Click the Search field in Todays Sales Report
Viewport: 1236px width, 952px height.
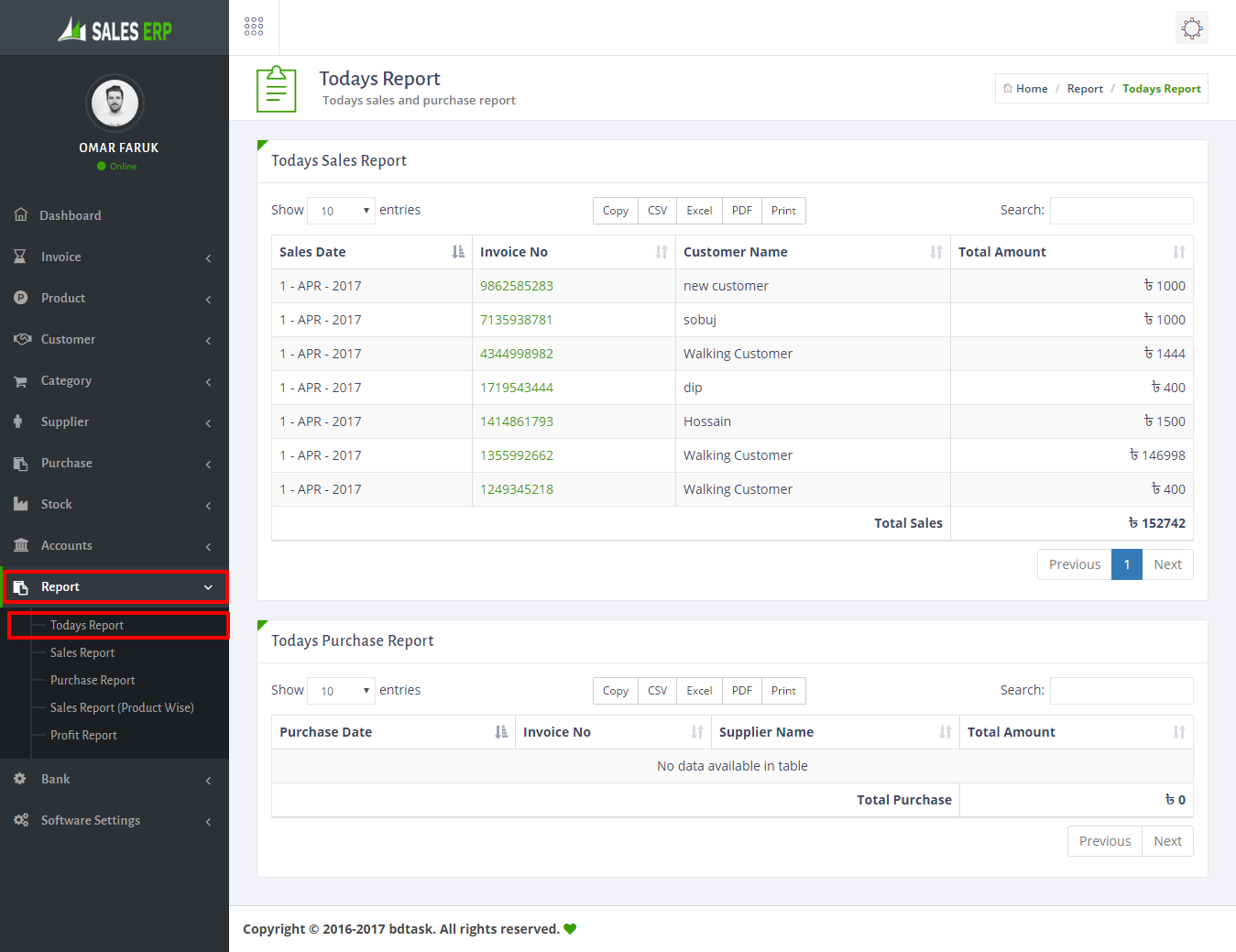coord(1121,211)
